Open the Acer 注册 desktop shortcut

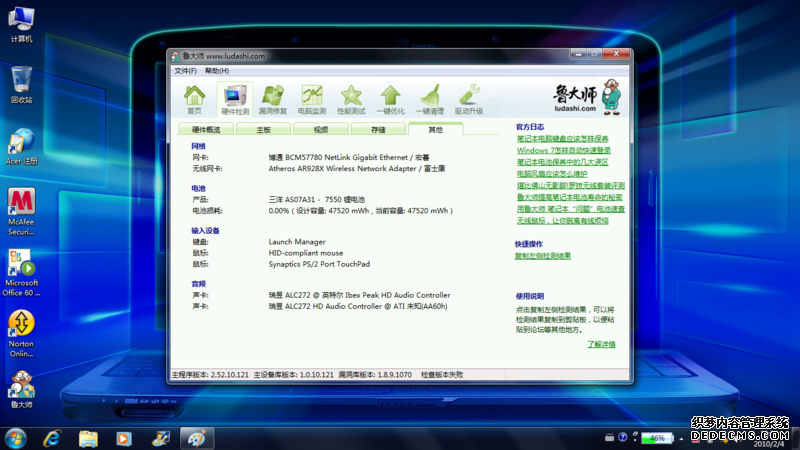tap(21, 147)
